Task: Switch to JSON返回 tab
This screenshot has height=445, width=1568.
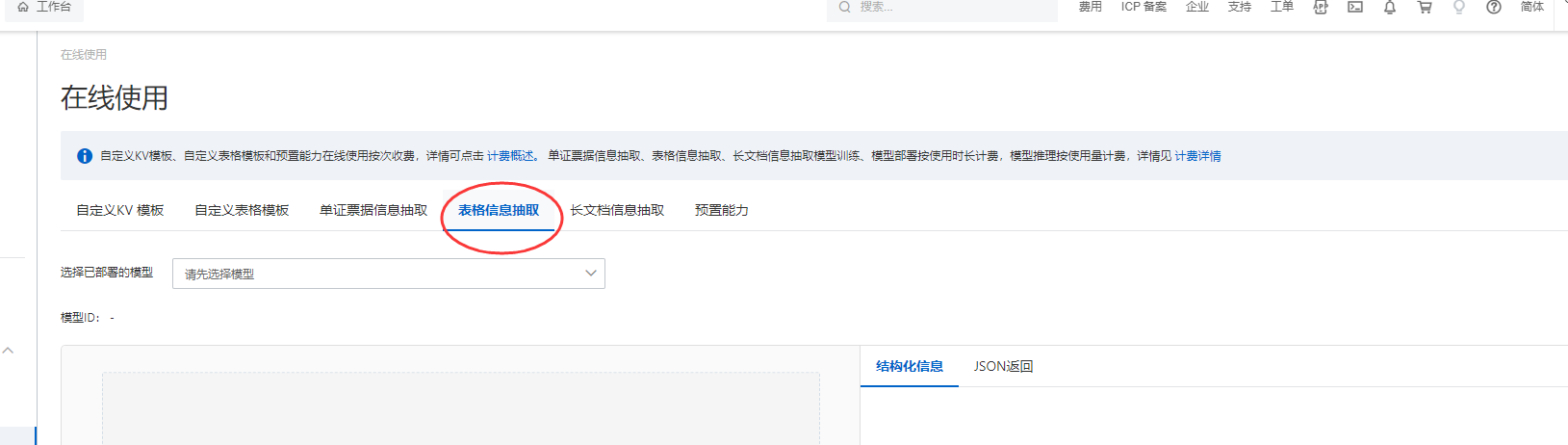Action: pos(1003,366)
